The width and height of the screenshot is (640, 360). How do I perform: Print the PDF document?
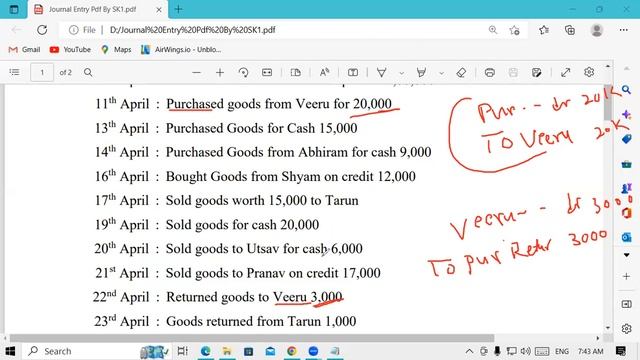click(490, 73)
